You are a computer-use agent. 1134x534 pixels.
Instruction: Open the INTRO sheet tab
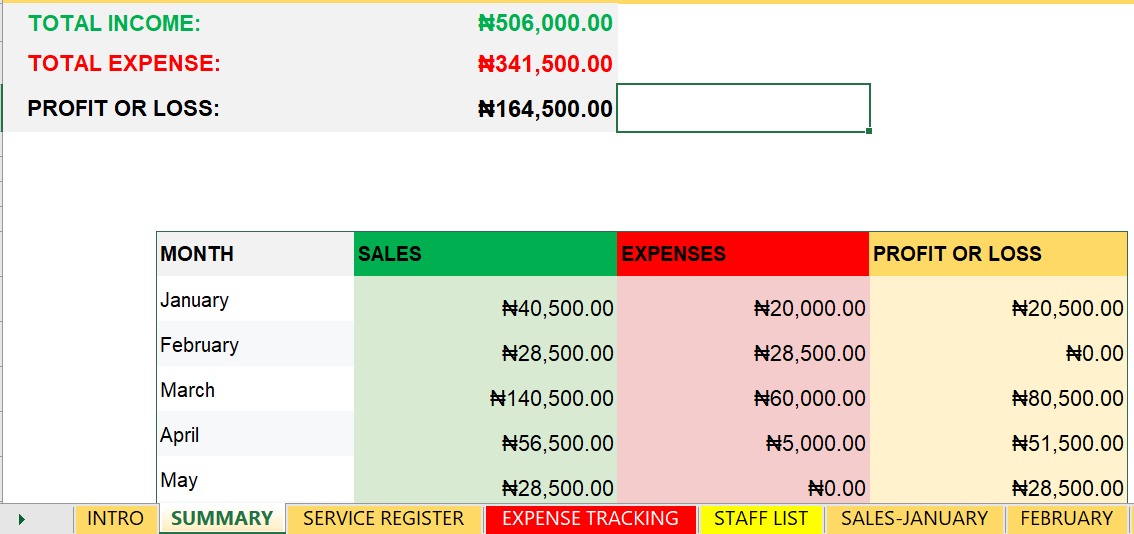coord(115,519)
